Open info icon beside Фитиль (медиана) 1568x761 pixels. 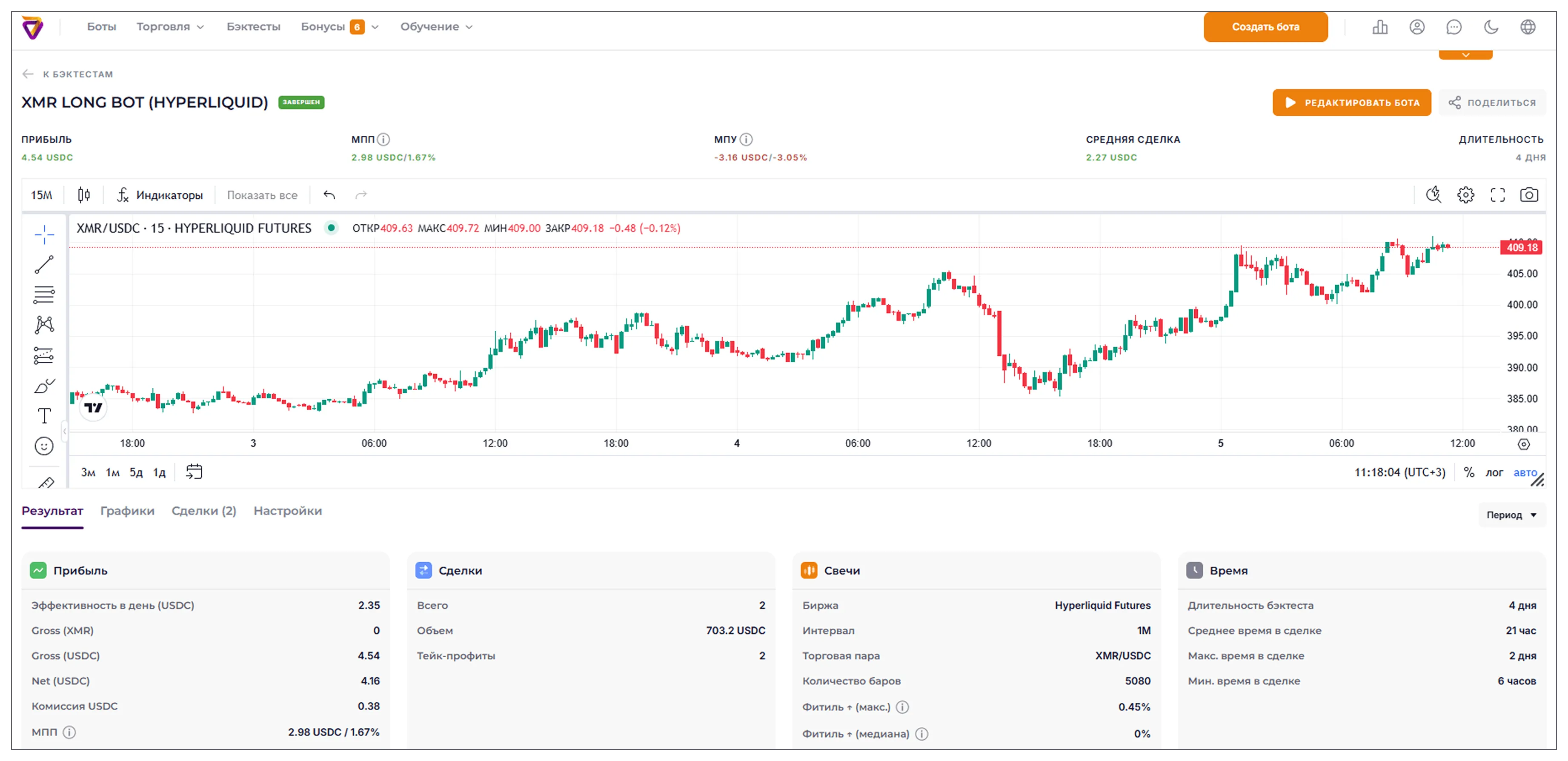point(922,734)
